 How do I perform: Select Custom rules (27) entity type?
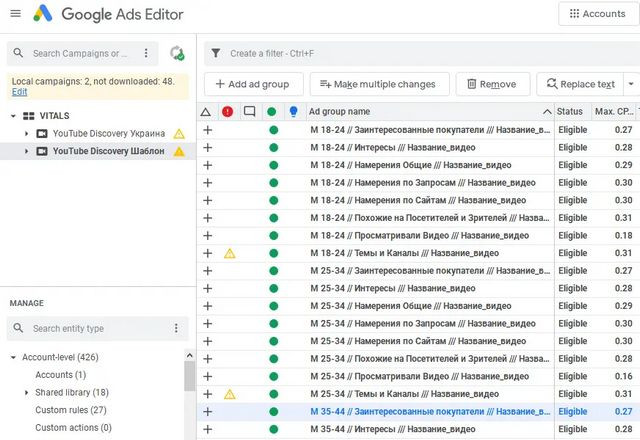click(x=71, y=410)
